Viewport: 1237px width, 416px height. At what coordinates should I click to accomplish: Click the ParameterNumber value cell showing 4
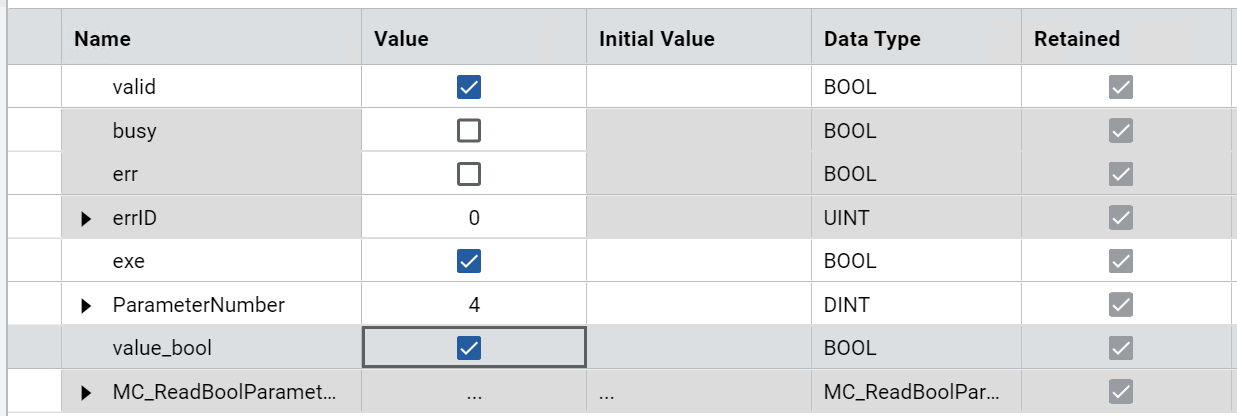point(474,305)
